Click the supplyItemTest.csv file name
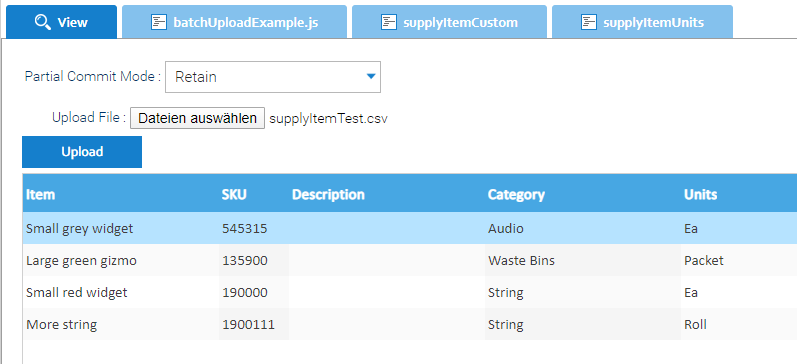 click(x=328, y=119)
